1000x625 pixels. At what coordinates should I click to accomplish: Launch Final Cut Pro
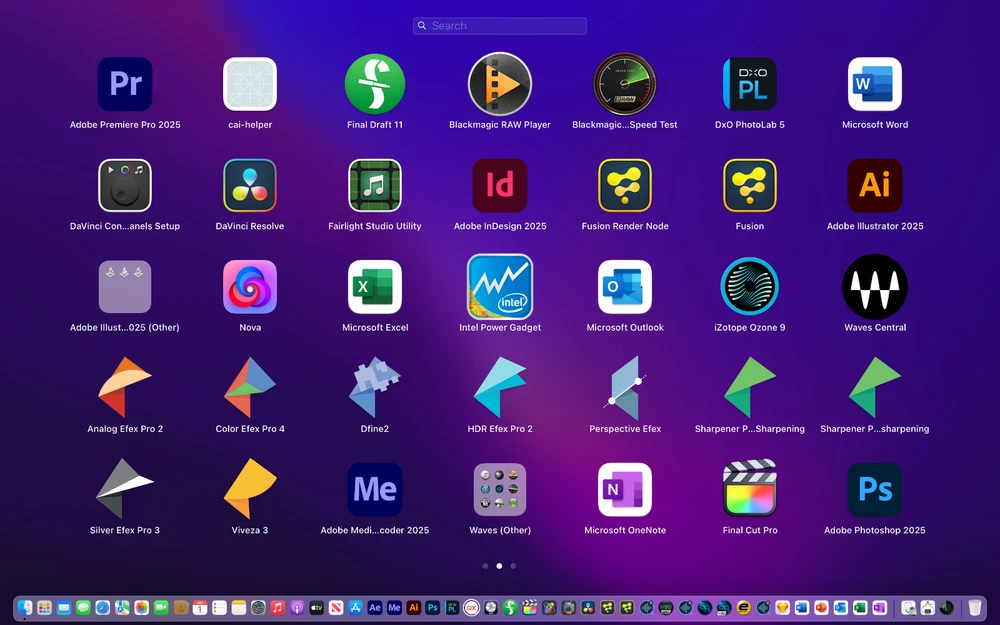click(750, 489)
